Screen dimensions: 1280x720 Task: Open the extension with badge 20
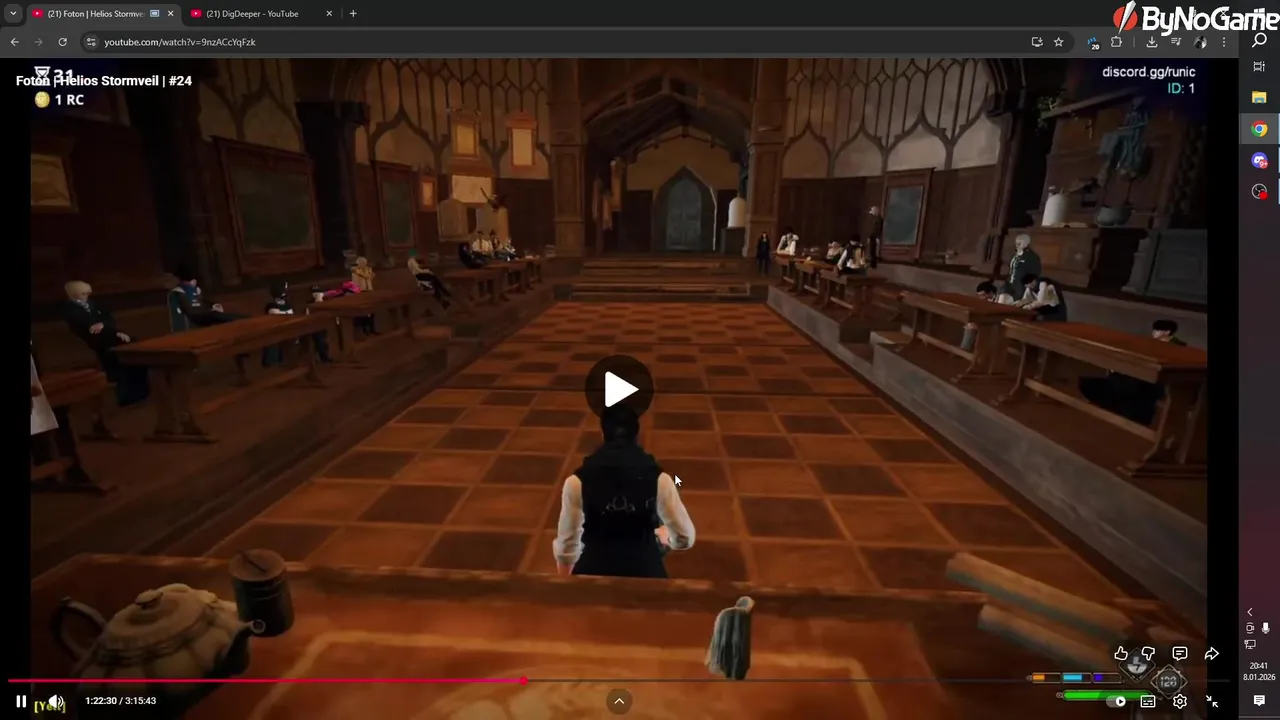[1093, 43]
